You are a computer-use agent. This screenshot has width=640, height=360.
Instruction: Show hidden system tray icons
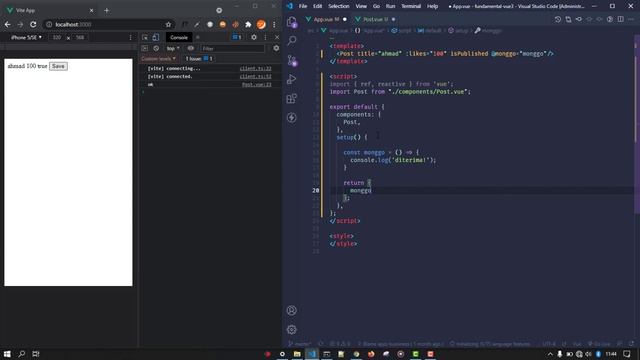pyautogui.click(x=550, y=354)
